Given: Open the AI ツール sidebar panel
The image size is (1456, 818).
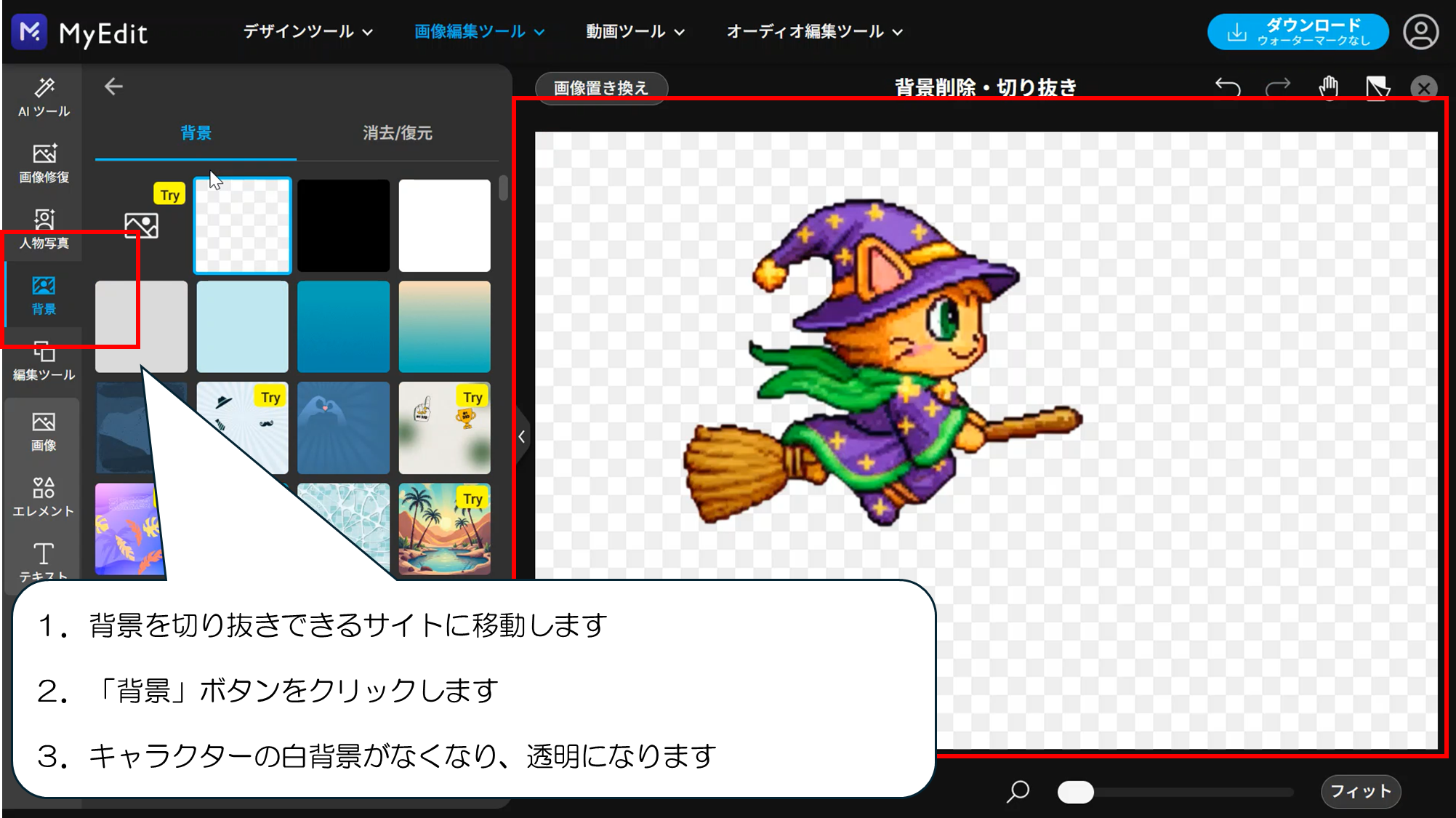Looking at the screenshot, I should click(44, 97).
